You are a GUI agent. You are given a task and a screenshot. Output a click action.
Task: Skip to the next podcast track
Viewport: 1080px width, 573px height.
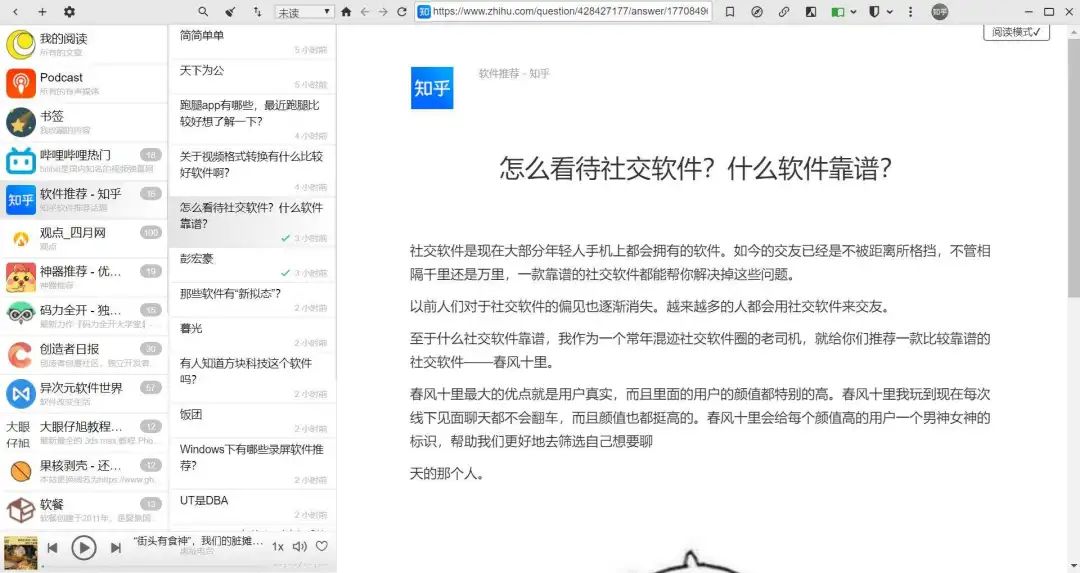[116, 548]
